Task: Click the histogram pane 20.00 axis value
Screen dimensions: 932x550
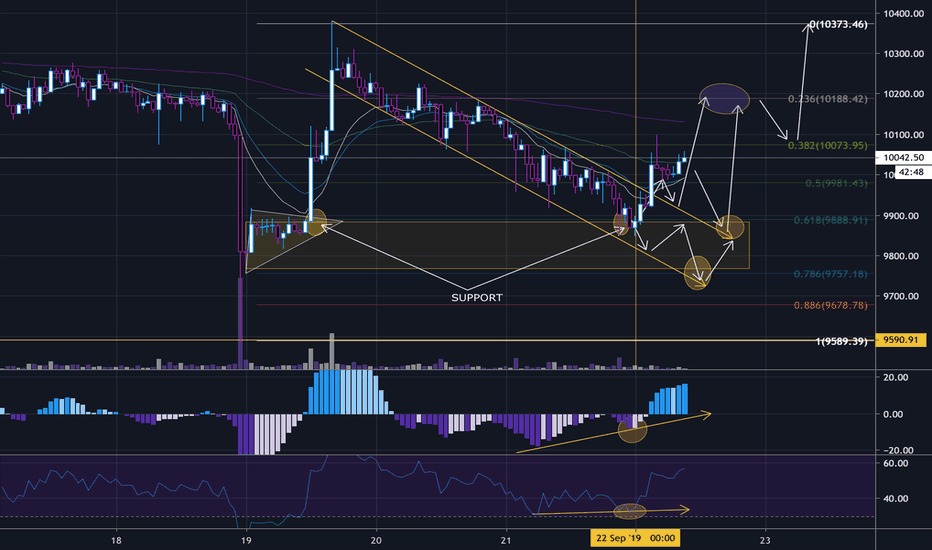Action: (x=896, y=378)
